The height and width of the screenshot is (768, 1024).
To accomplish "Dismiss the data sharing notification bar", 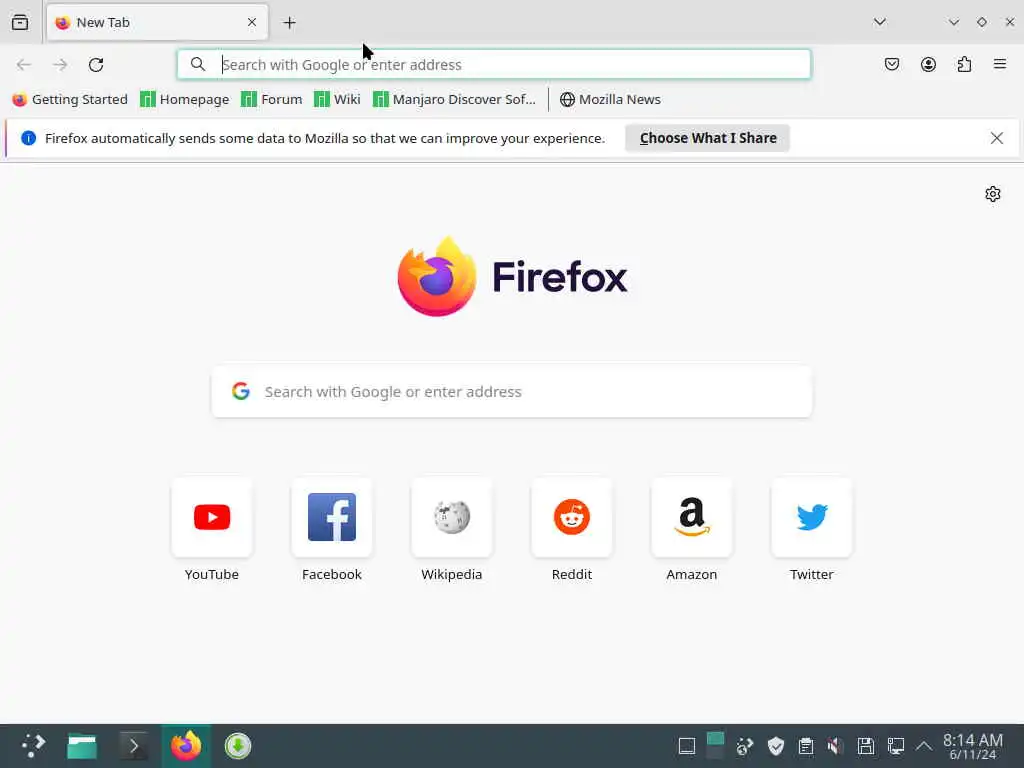I will pos(997,138).
